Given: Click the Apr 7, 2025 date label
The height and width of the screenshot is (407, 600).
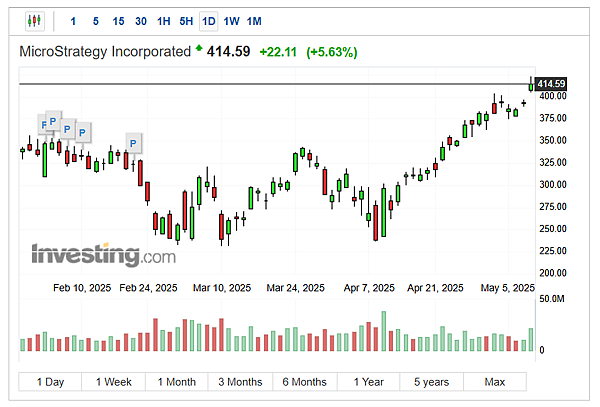Looking at the screenshot, I should [x=369, y=288].
